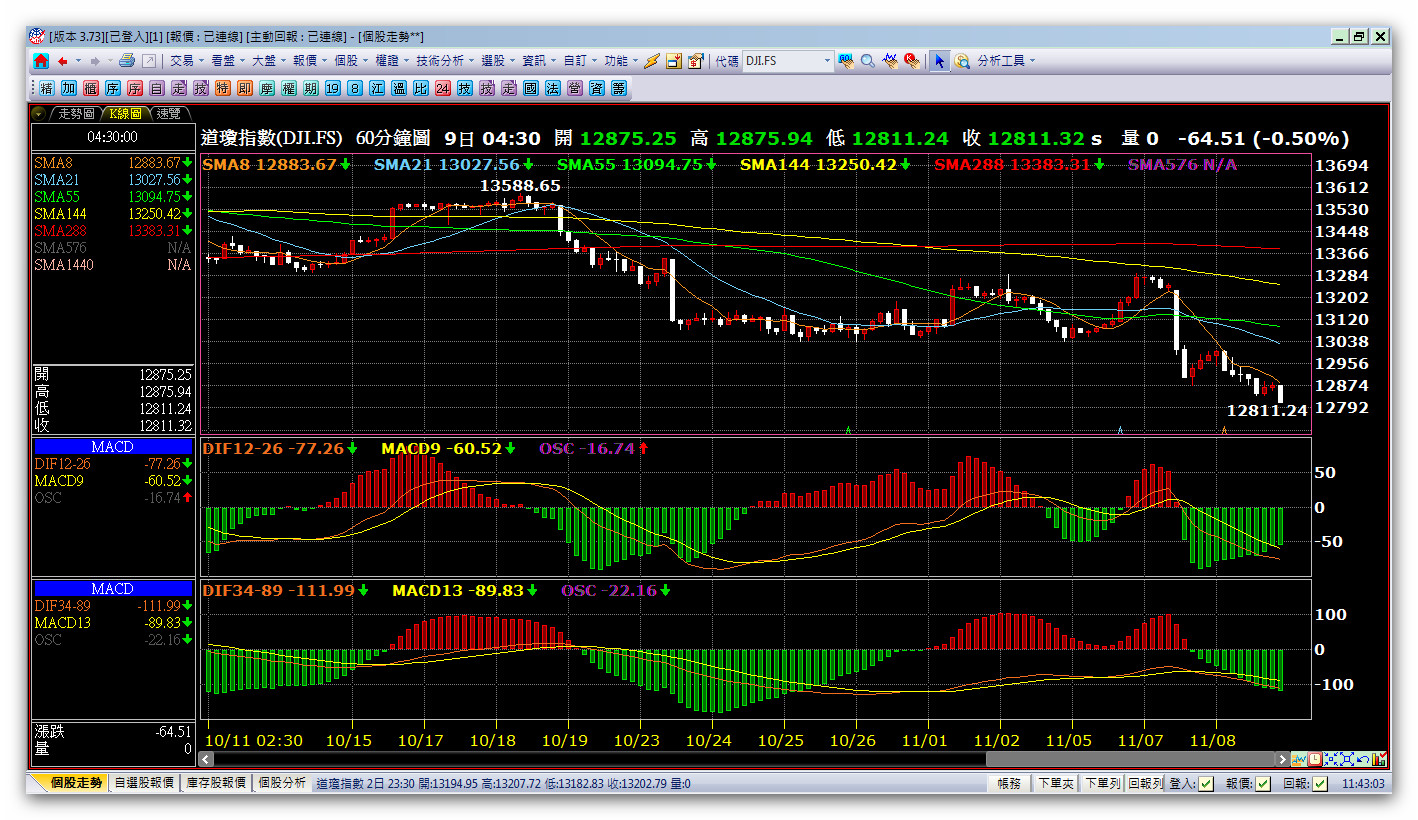Click the orange 即 shortcut icon
The height and width of the screenshot is (820, 1418).
[244, 88]
